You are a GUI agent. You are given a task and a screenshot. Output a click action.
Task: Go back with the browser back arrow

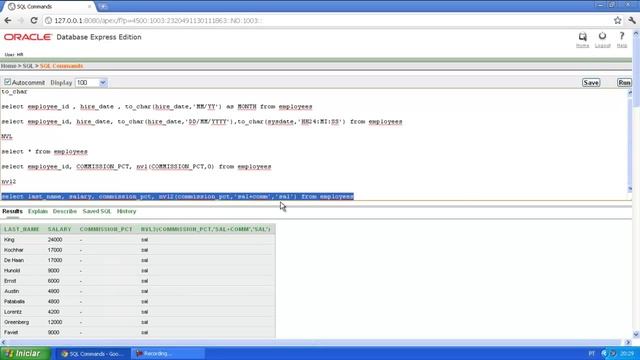coord(8,20)
